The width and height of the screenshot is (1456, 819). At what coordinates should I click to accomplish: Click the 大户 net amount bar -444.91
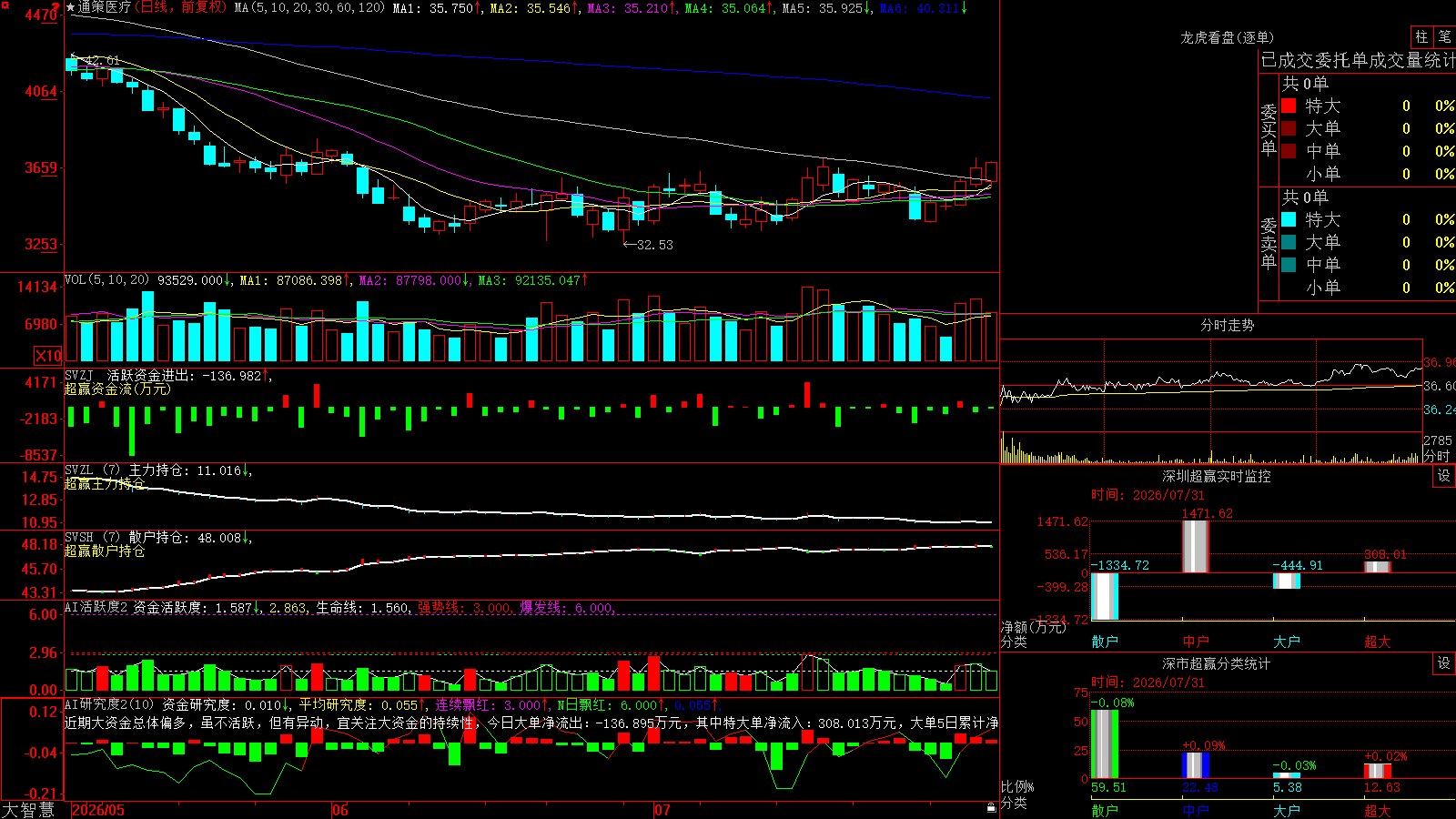click(1287, 581)
